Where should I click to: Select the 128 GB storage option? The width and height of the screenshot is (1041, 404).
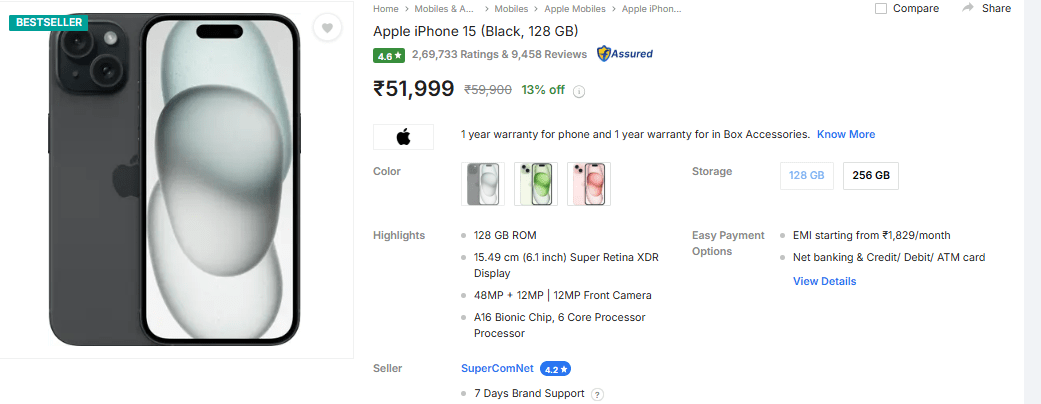806,176
